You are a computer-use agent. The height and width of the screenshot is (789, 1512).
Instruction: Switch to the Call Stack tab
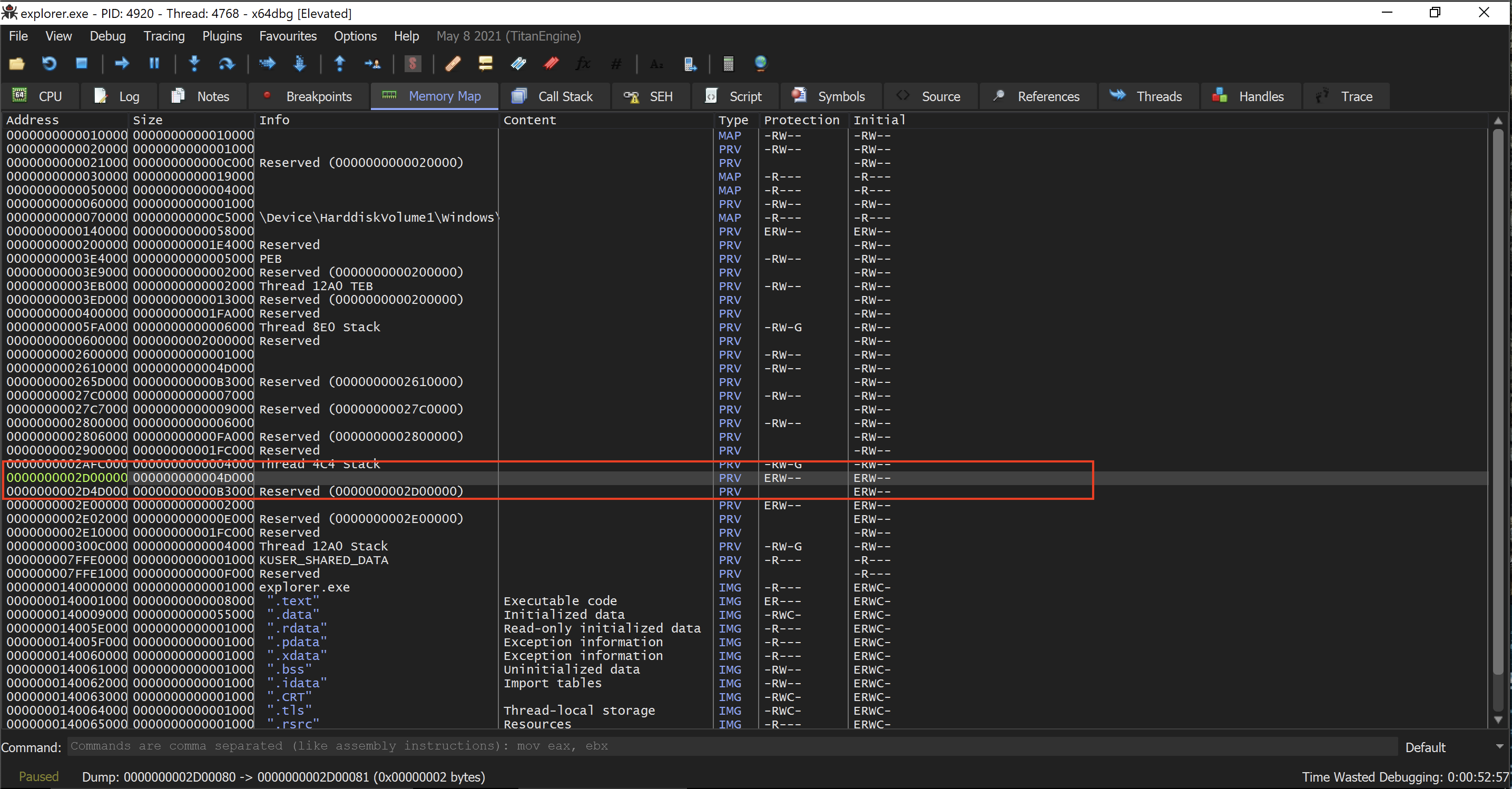(x=554, y=96)
